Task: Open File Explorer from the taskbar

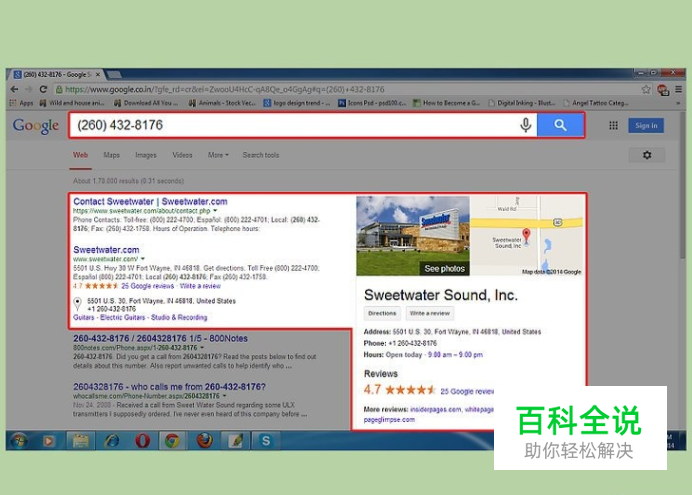Action: click(x=81, y=440)
